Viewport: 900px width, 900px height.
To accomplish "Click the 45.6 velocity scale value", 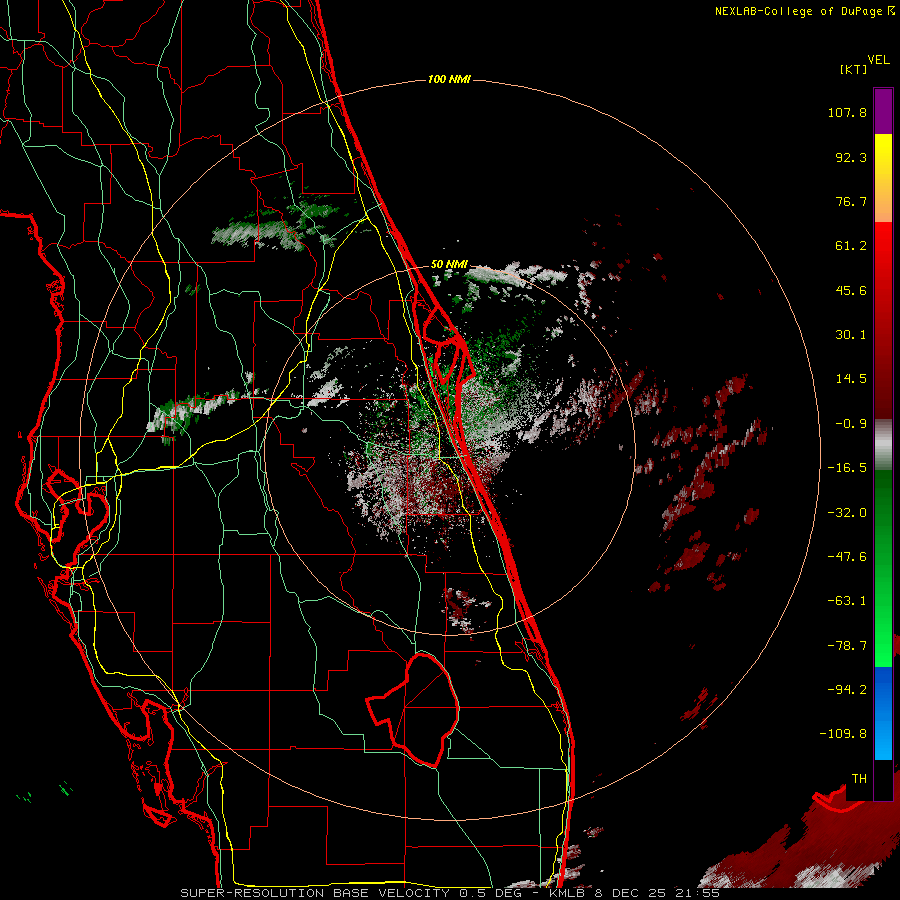I will [x=851, y=290].
